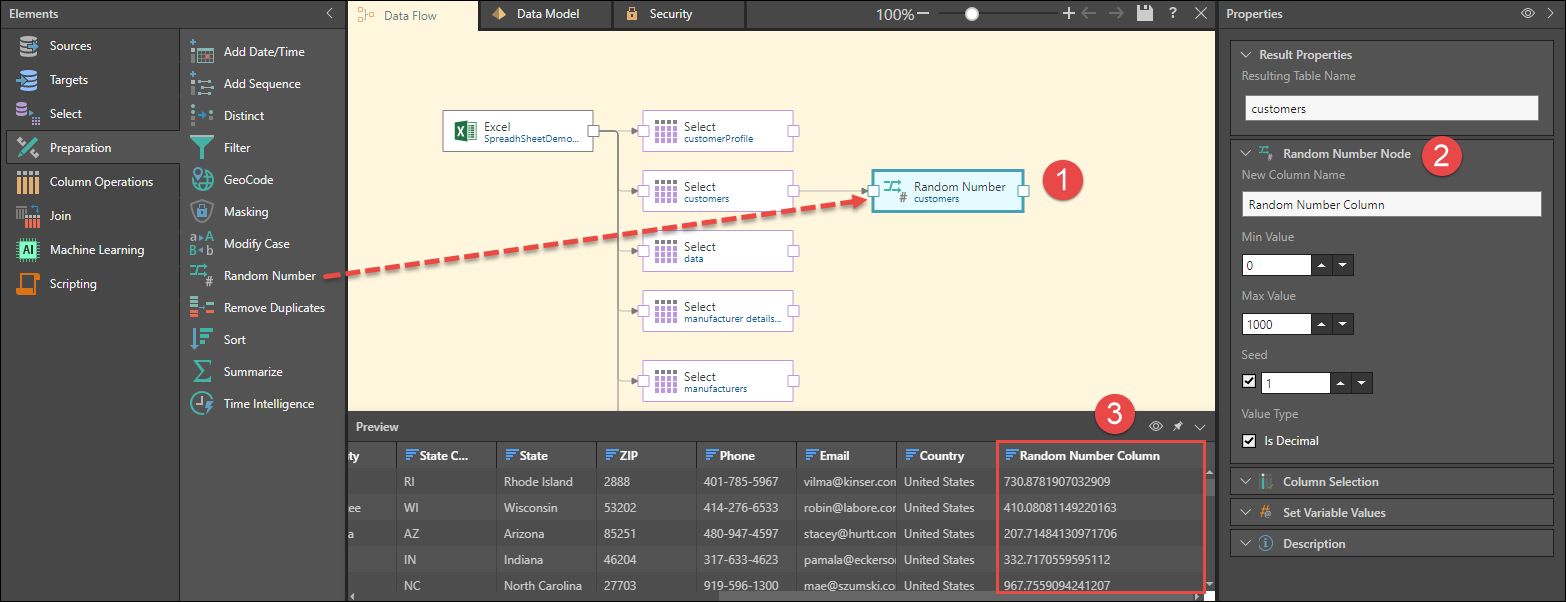Screen dimensions: 1566x602
Task: Click the New Column Name field
Action: click(x=1391, y=204)
